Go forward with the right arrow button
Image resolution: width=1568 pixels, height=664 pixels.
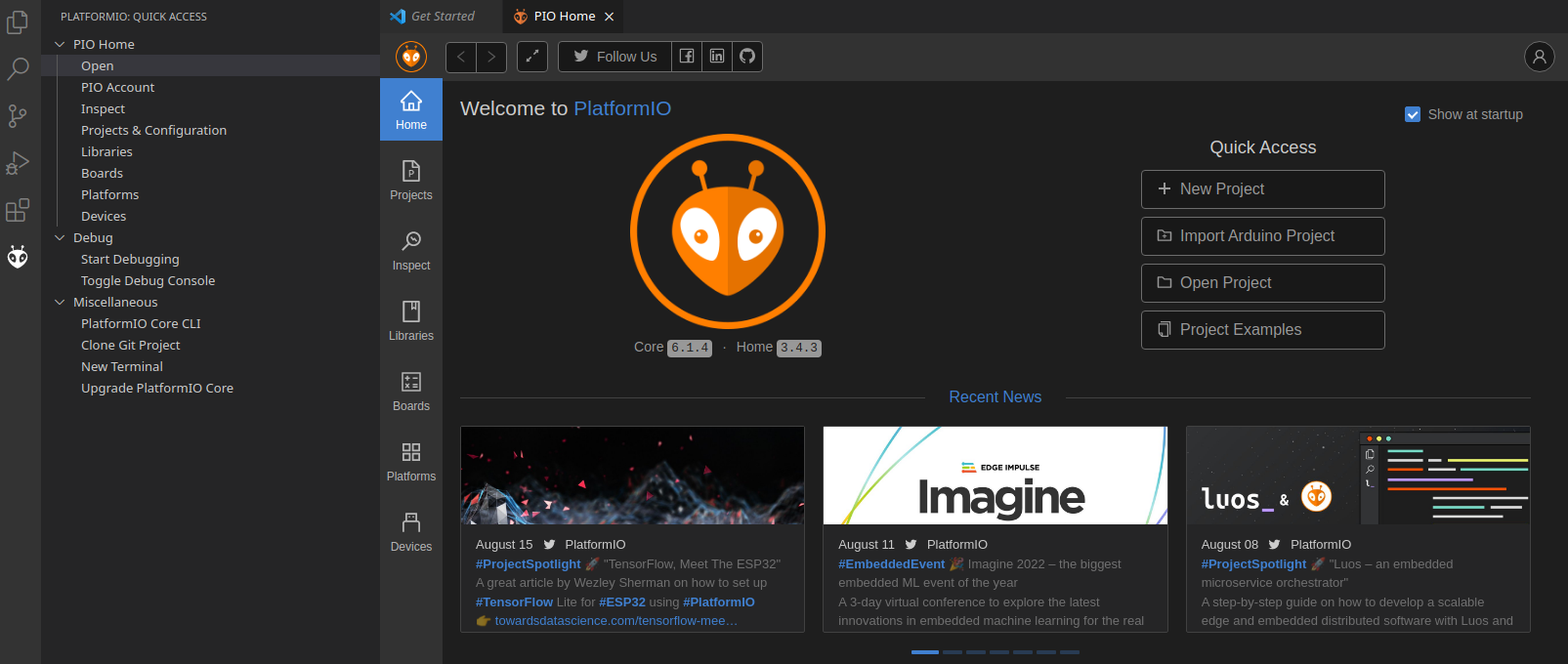click(491, 57)
